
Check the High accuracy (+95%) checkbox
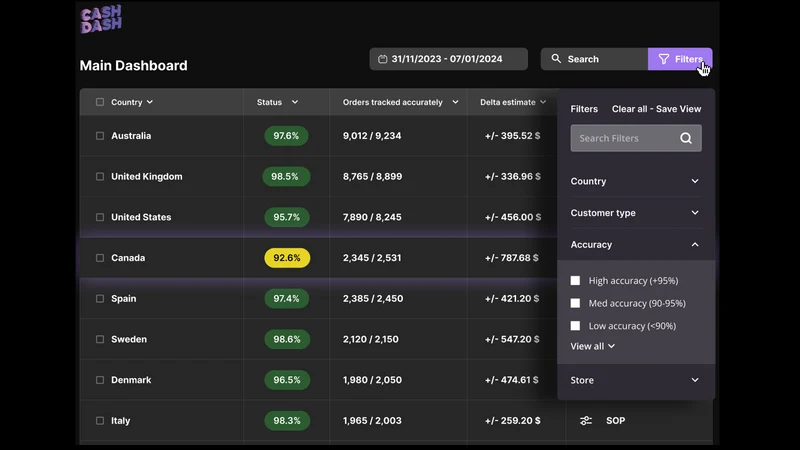(x=575, y=281)
